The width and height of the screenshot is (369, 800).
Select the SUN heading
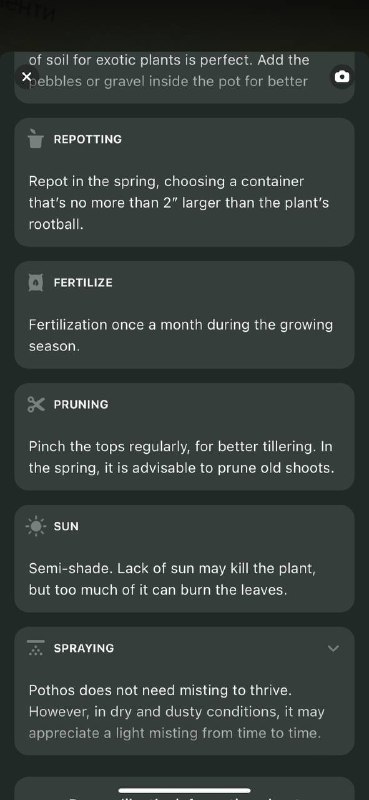[66, 527]
